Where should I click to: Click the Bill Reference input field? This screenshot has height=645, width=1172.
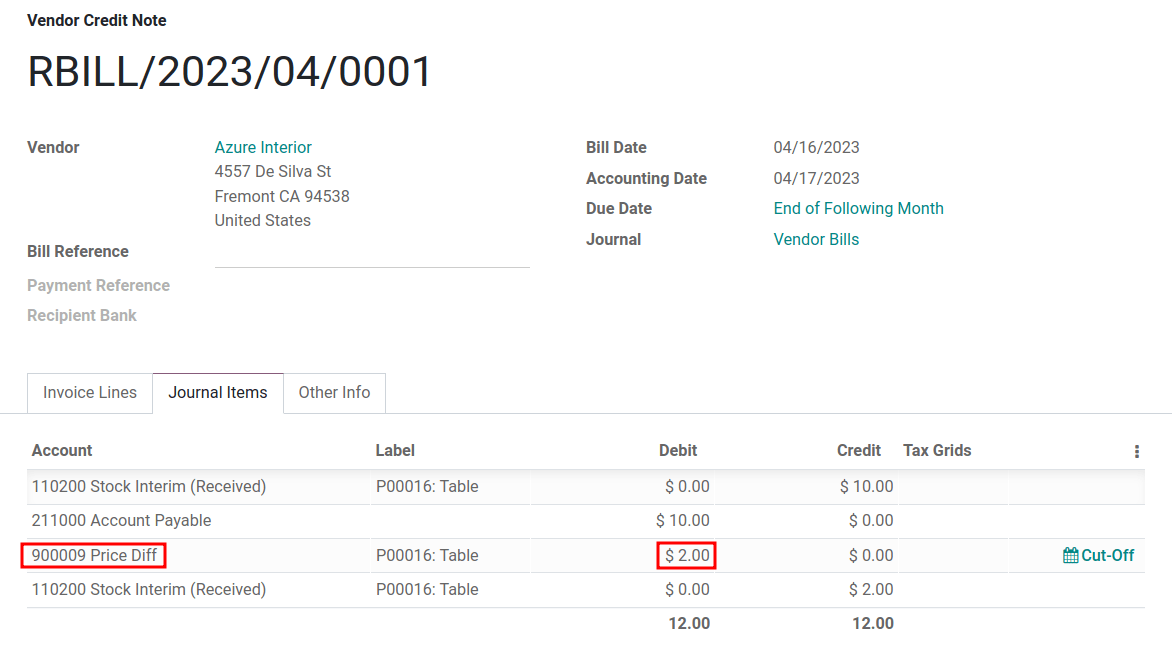click(371, 253)
